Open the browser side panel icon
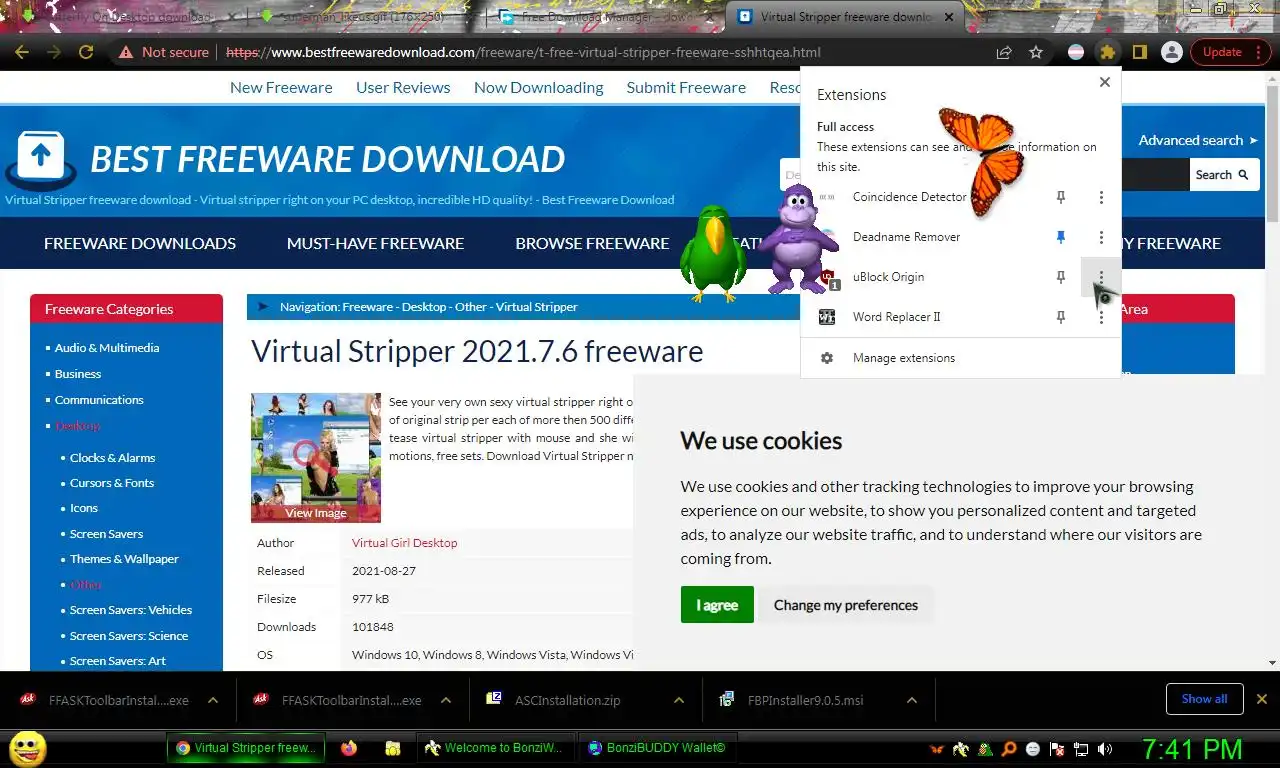 coord(1139,52)
